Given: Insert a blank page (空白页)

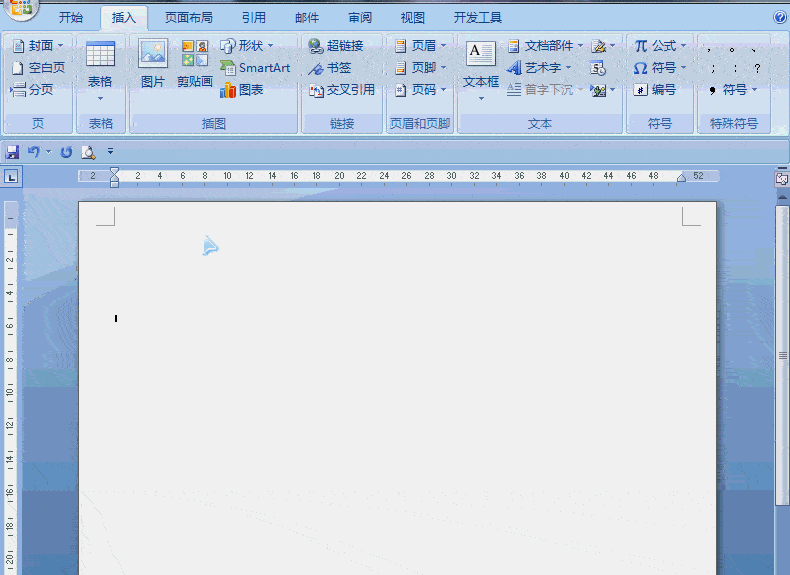Looking at the screenshot, I should point(38,68).
